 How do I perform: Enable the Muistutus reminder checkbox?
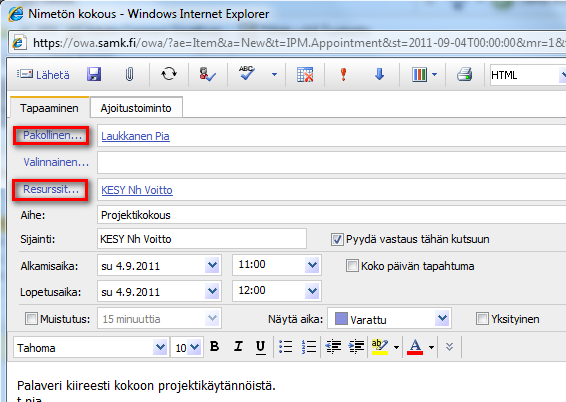click(x=31, y=319)
